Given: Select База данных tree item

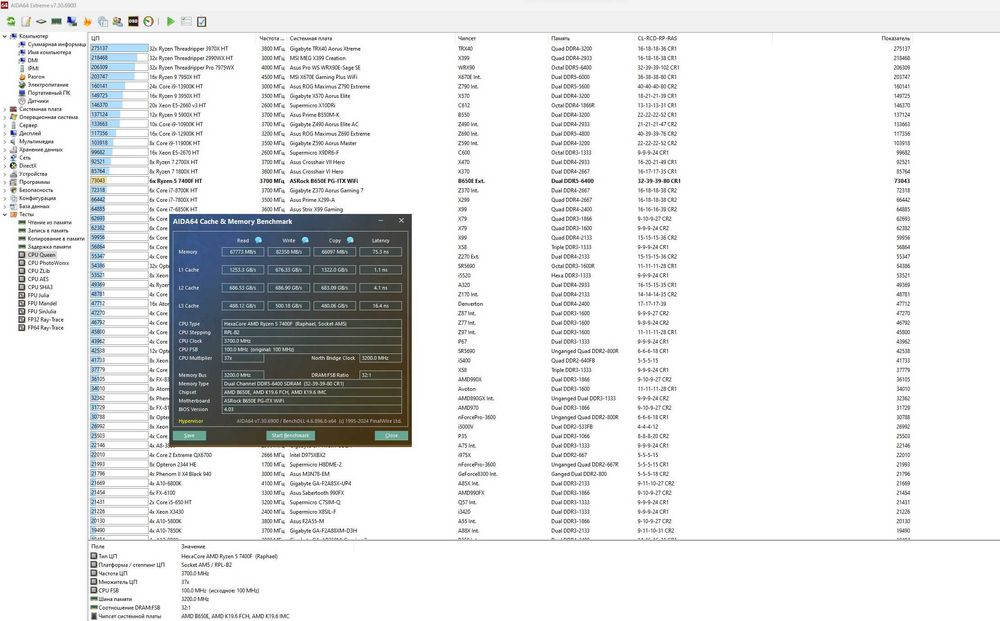Looking at the screenshot, I should pos(34,207).
